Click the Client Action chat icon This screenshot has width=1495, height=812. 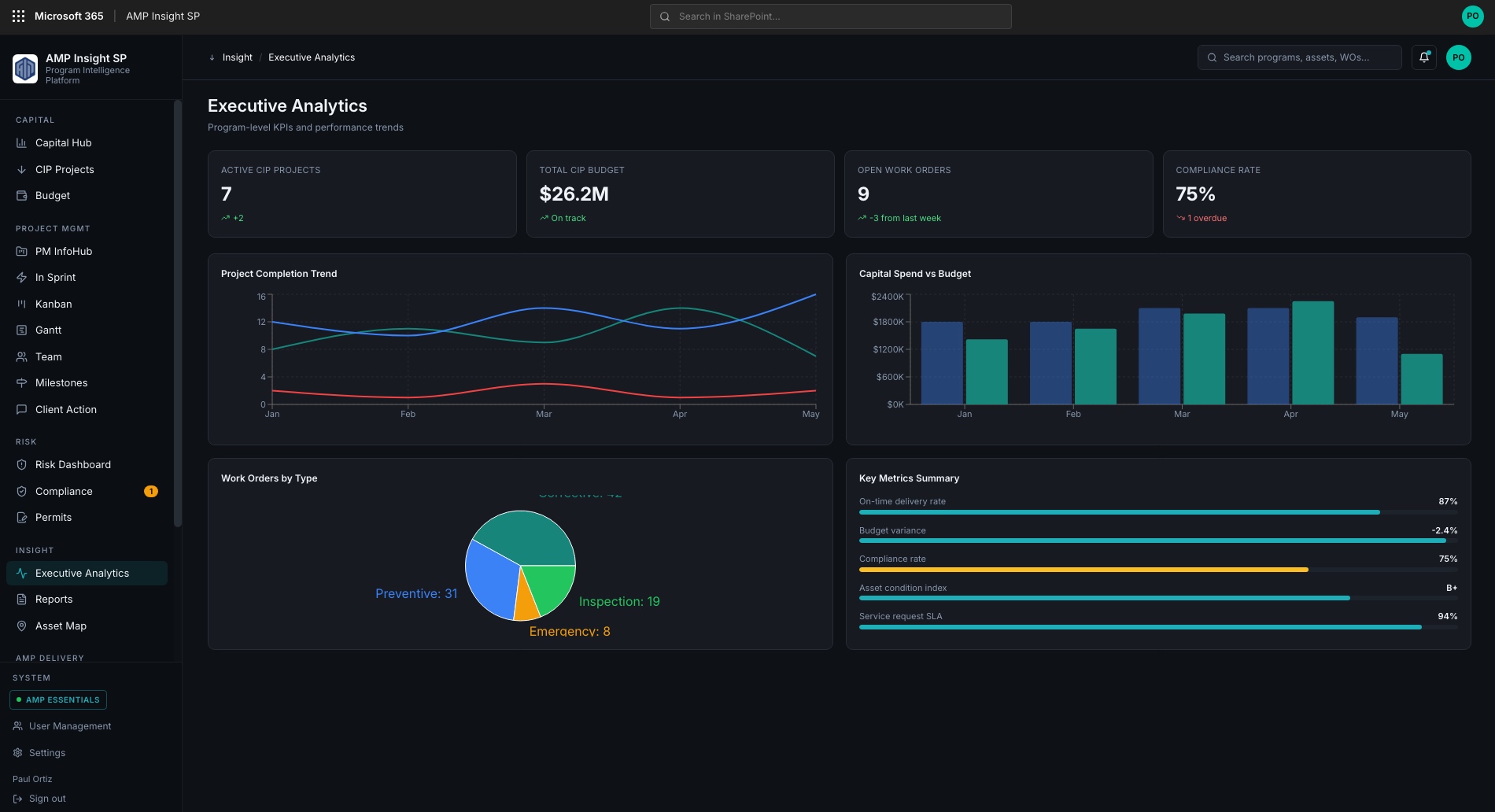pyautogui.click(x=21, y=409)
